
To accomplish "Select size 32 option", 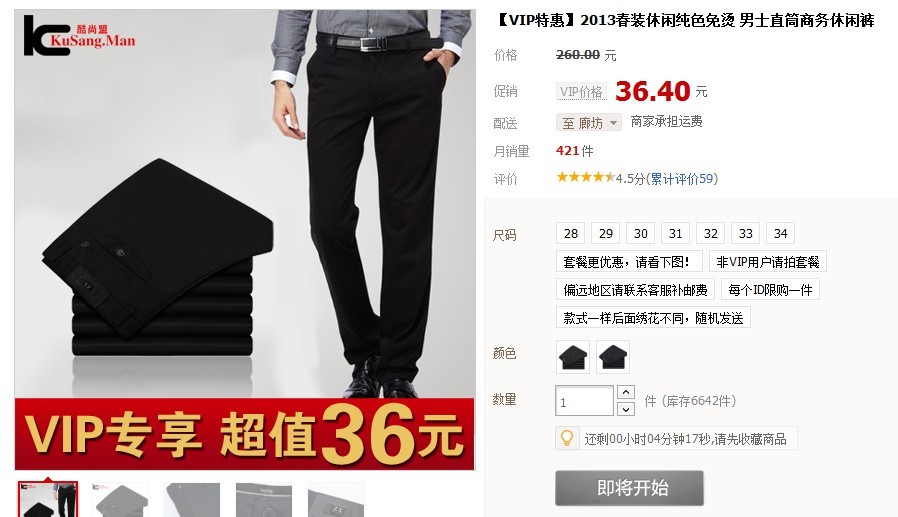I will click(x=711, y=234).
